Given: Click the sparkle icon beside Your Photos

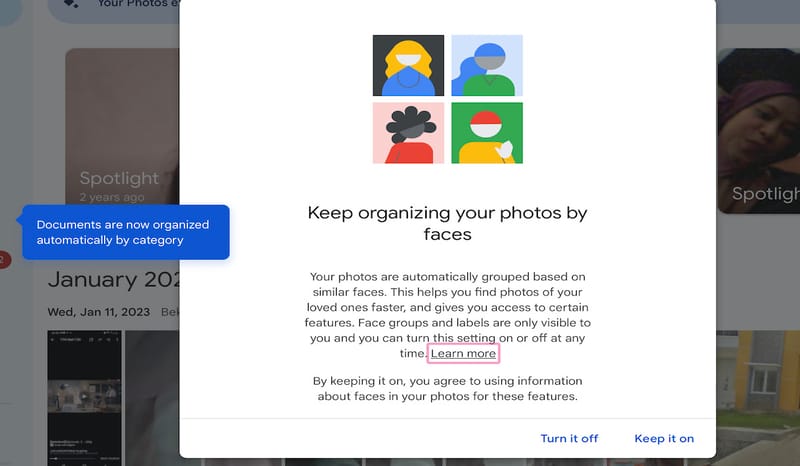Looking at the screenshot, I should (x=71, y=5).
